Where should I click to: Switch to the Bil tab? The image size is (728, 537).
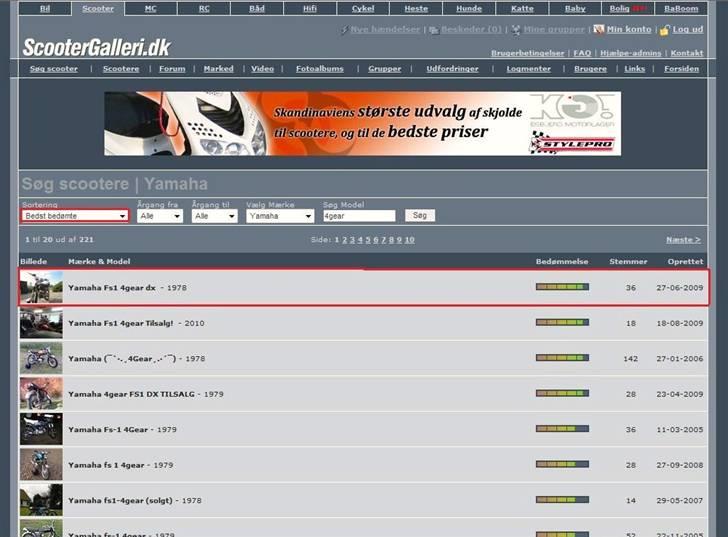tap(45, 8)
